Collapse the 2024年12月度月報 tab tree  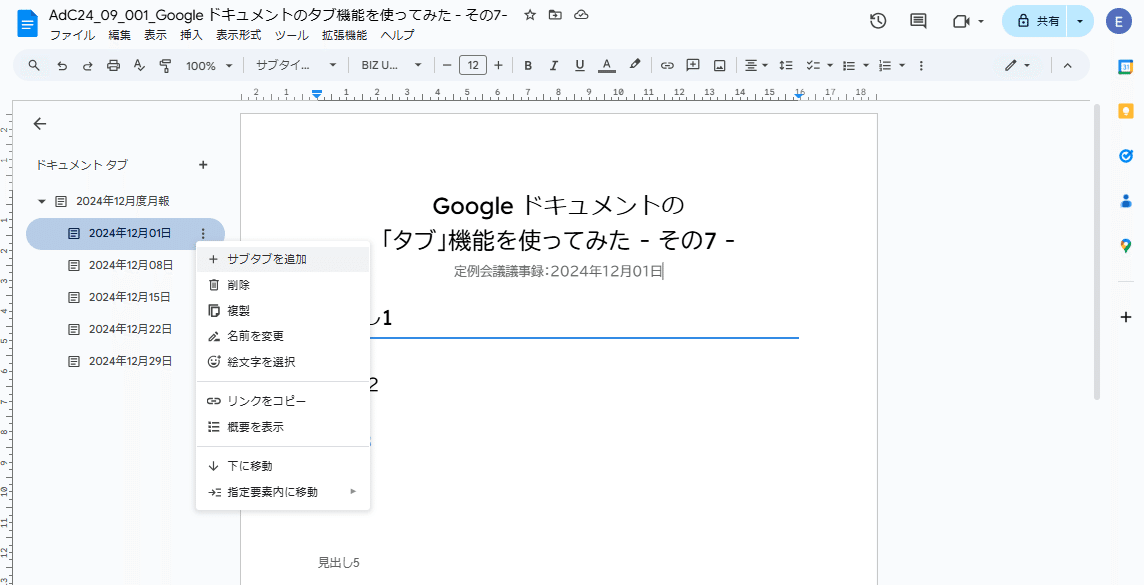42,201
